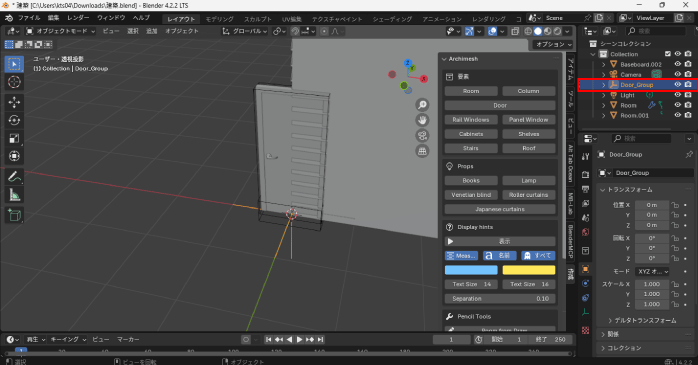
Task: Click the pan view hand icon
Action: click(x=422, y=120)
